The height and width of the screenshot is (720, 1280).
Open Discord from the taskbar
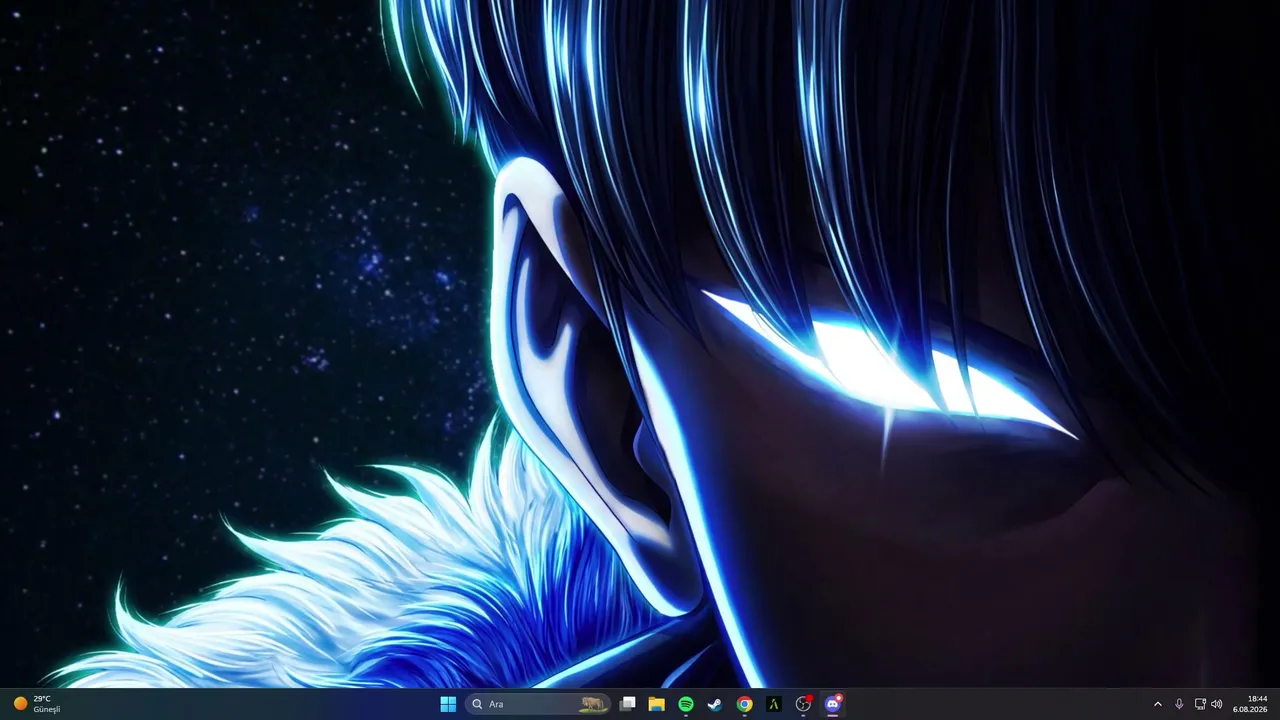click(832, 704)
